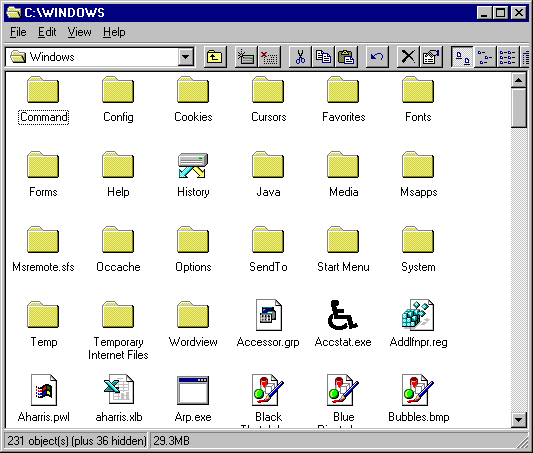Toggle Large Icons view button
533x453 pixels.
coord(462,57)
